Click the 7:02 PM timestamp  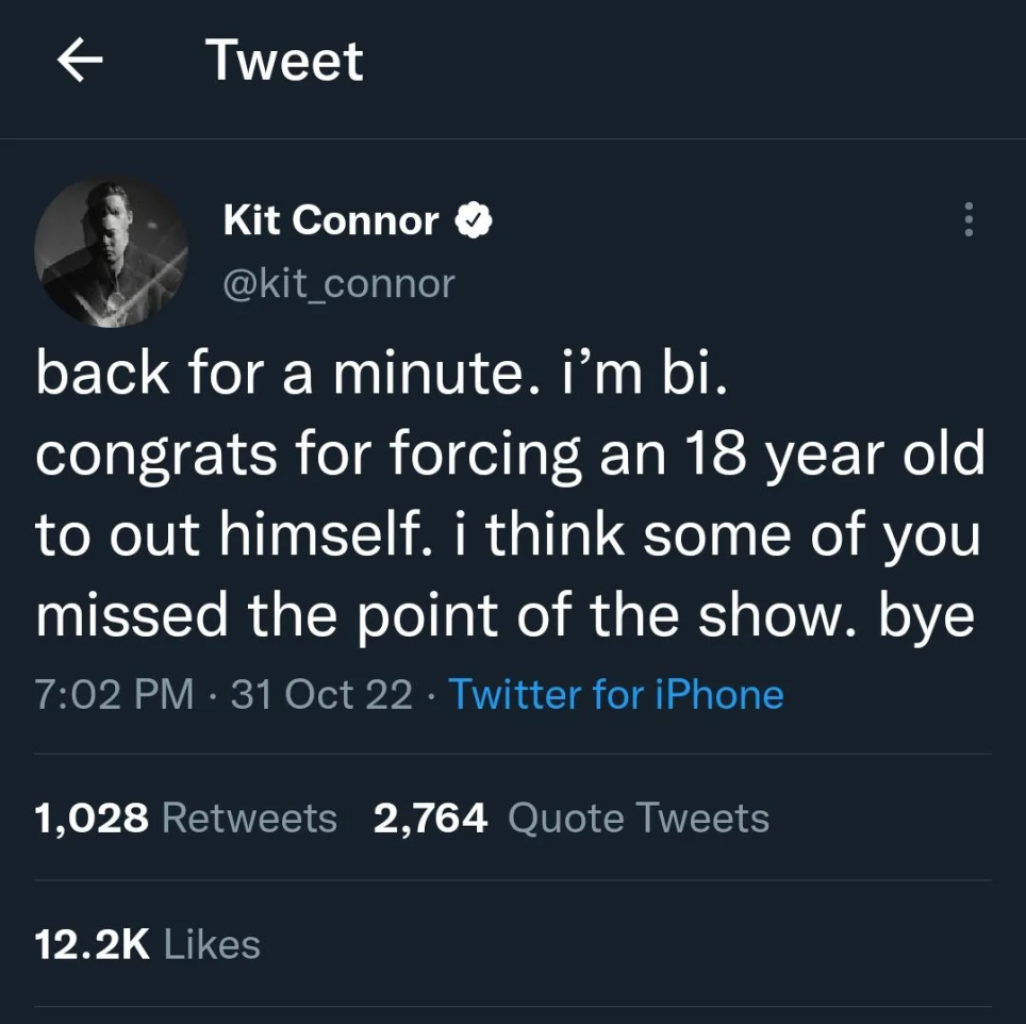pyautogui.click(x=115, y=694)
